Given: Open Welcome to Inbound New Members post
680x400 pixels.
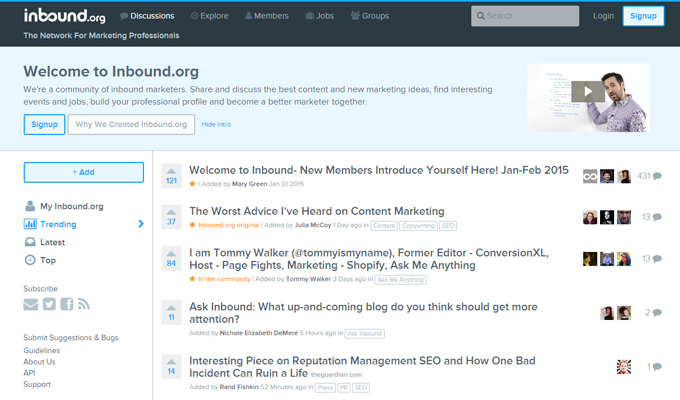Looking at the screenshot, I should pyautogui.click(x=379, y=170).
